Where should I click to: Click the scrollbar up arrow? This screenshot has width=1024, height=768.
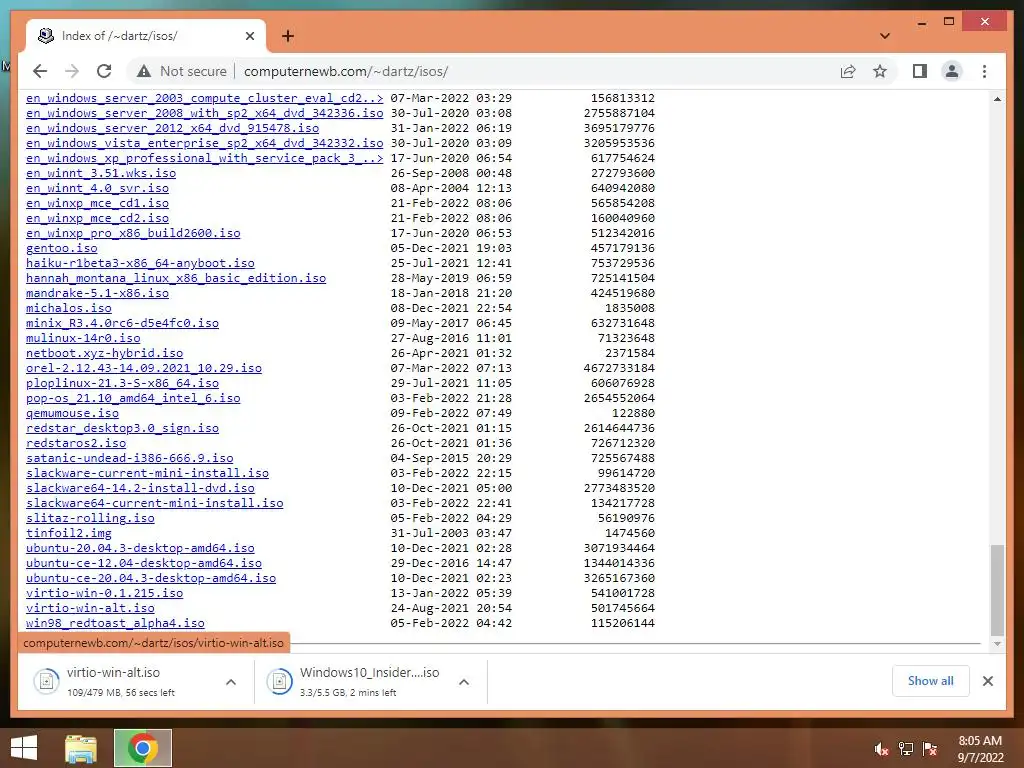pyautogui.click(x=997, y=99)
